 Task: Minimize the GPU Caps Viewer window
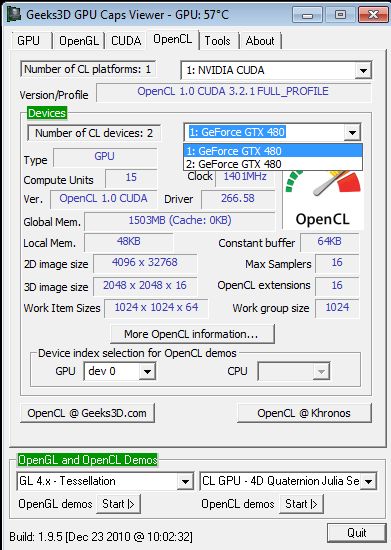308,15
